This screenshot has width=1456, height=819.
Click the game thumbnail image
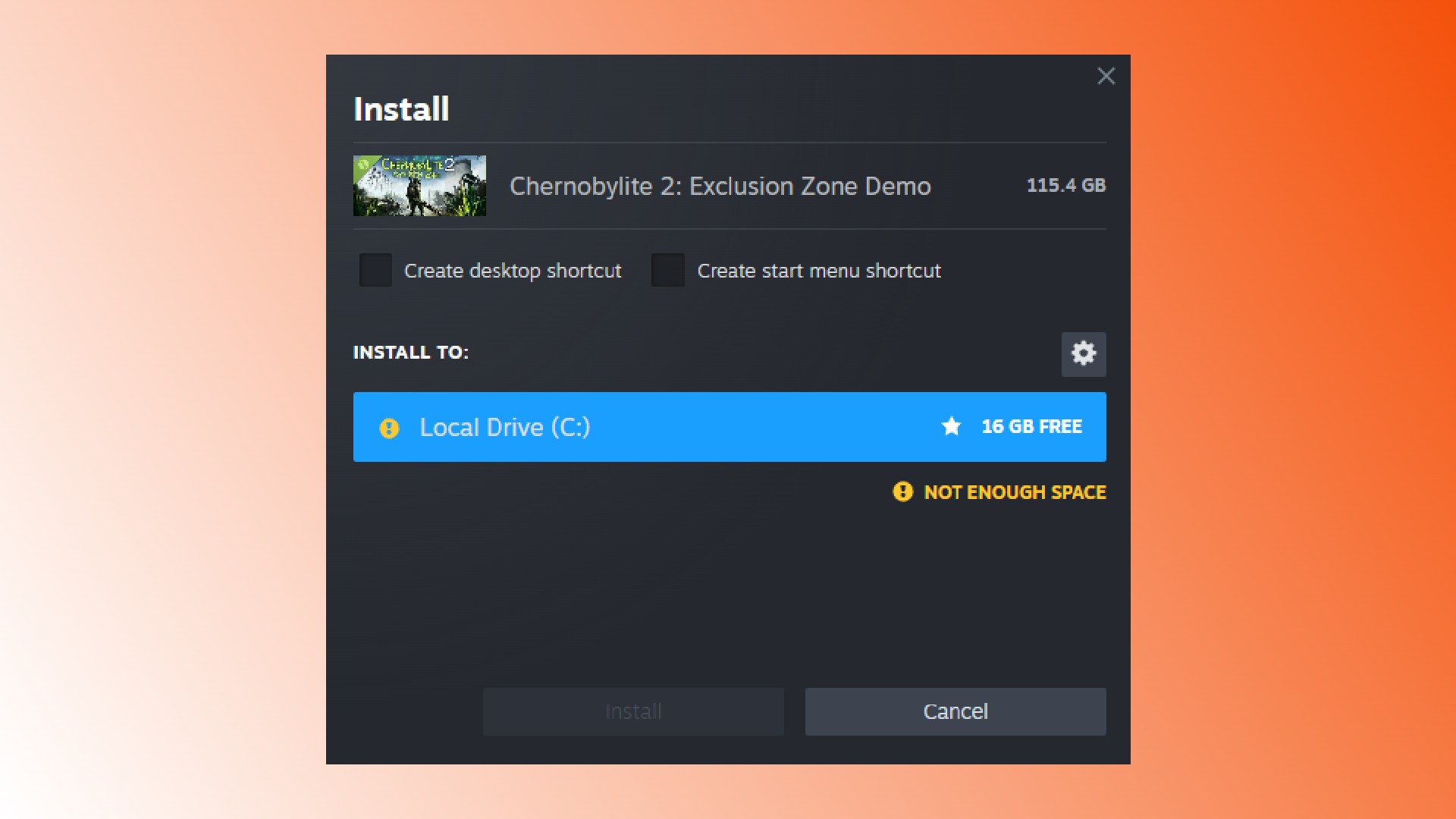420,185
